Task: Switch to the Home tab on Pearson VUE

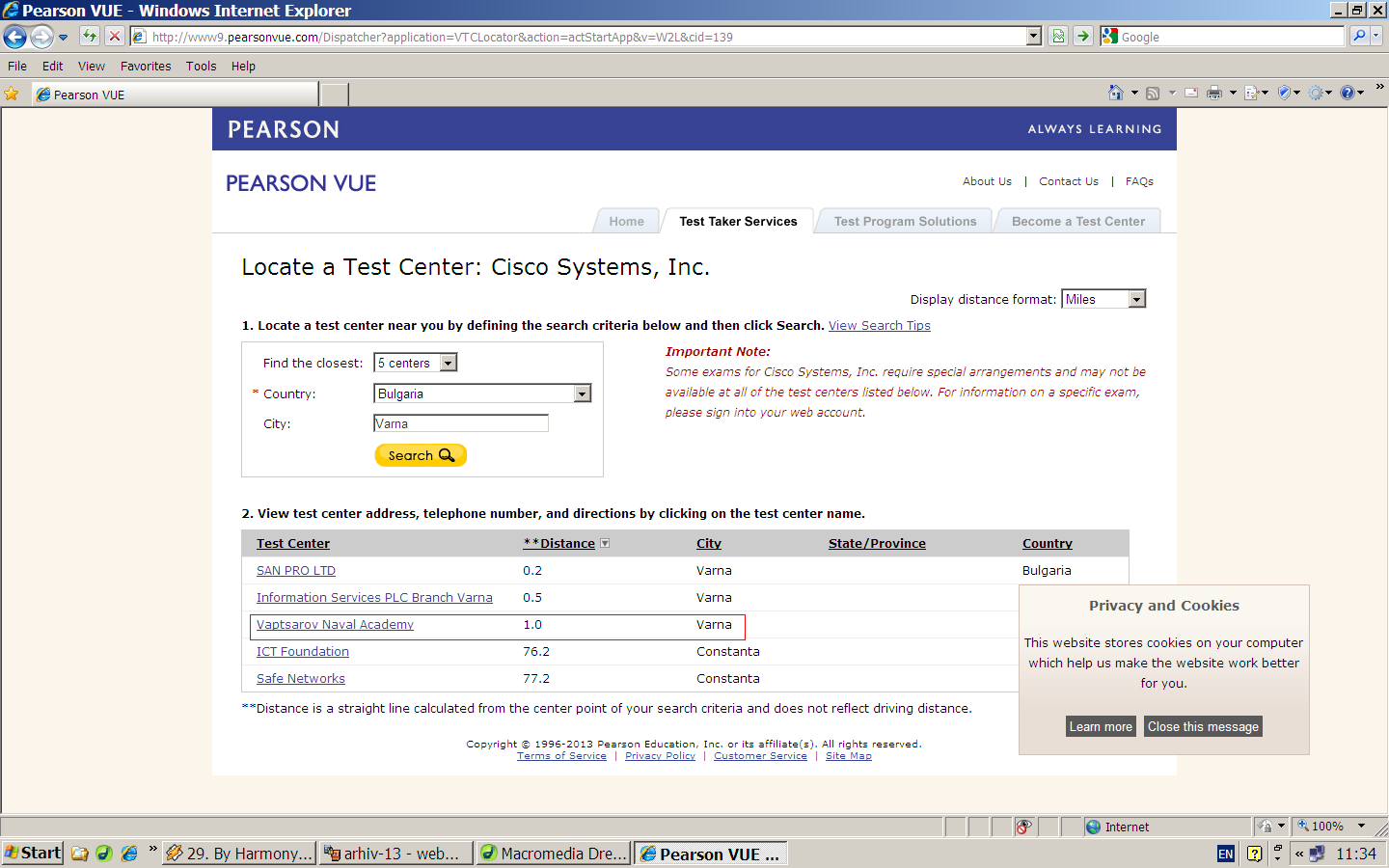Action: pyautogui.click(x=627, y=221)
